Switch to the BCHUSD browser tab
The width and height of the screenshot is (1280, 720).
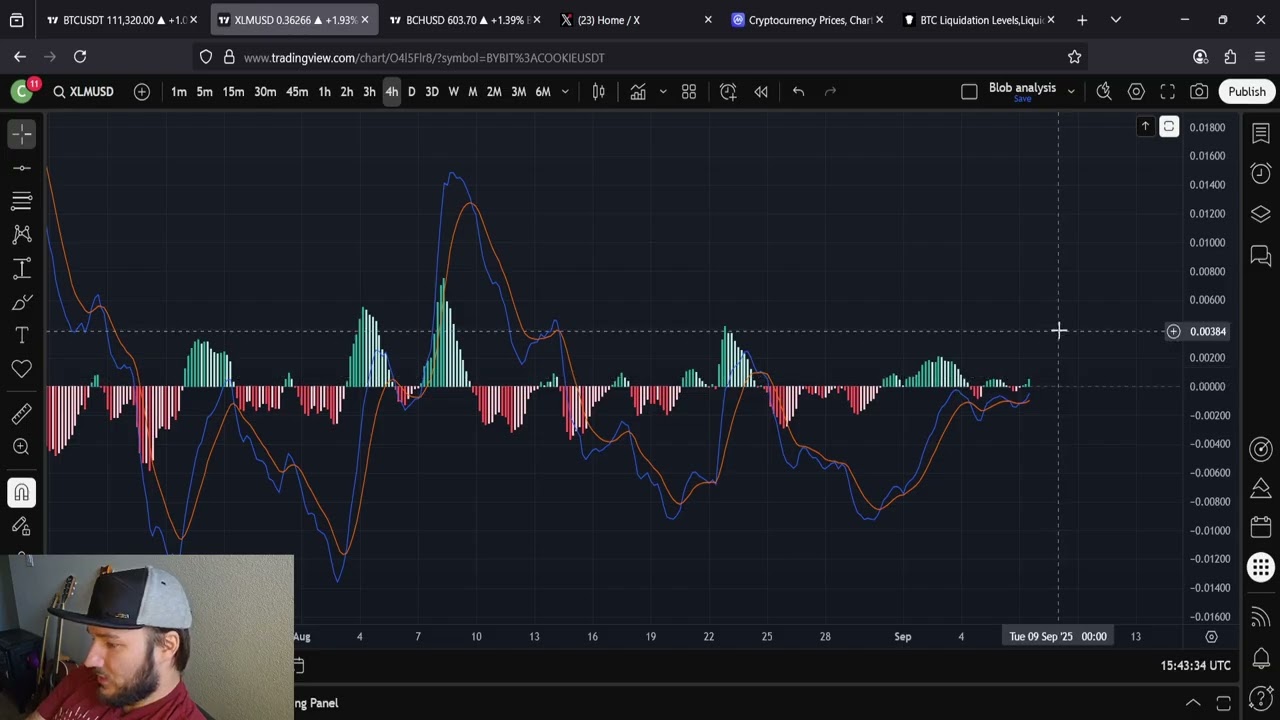coord(463,20)
